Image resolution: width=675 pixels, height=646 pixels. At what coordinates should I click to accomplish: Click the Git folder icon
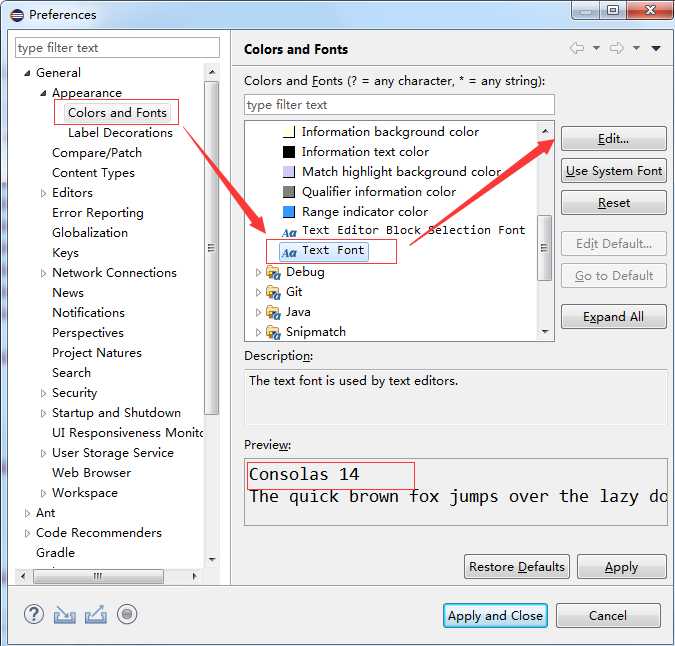click(273, 292)
